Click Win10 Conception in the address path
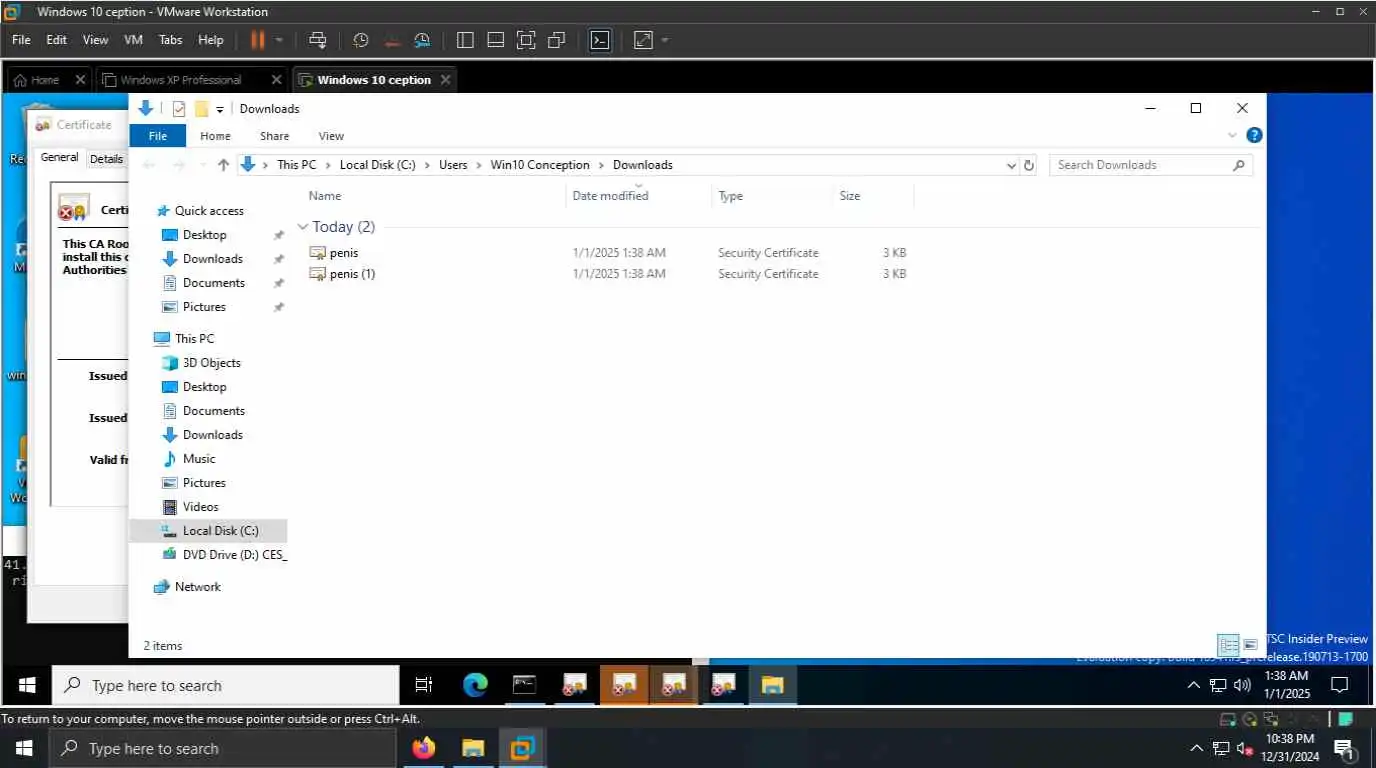 tap(540, 165)
